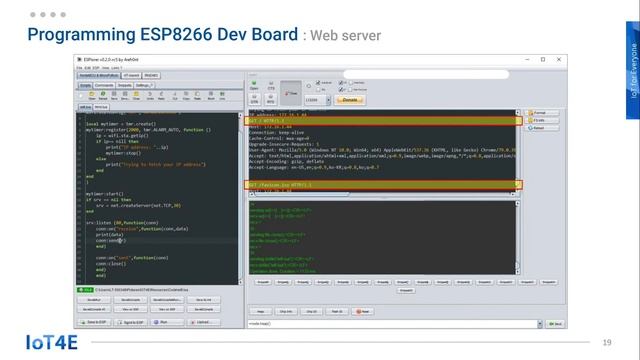Toggle the DTR button

click(254, 99)
